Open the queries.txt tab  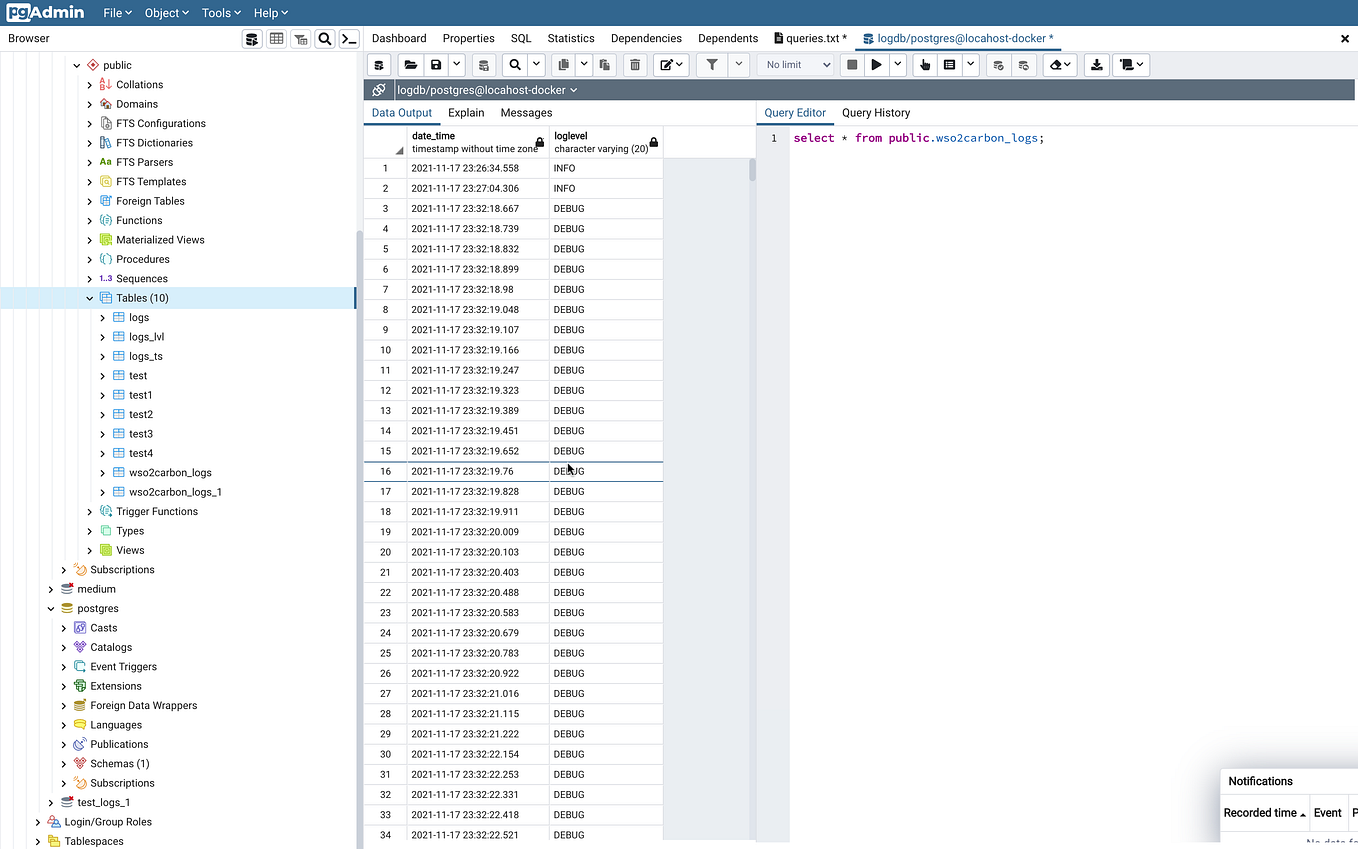(810, 37)
